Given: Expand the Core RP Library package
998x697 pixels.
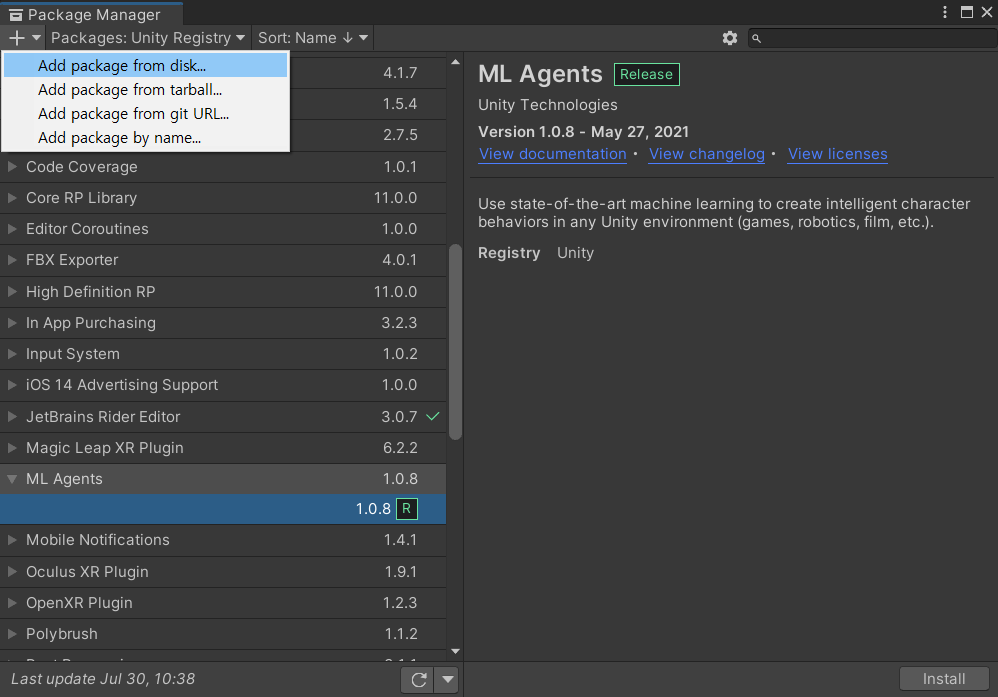Looking at the screenshot, I should [x=12, y=198].
